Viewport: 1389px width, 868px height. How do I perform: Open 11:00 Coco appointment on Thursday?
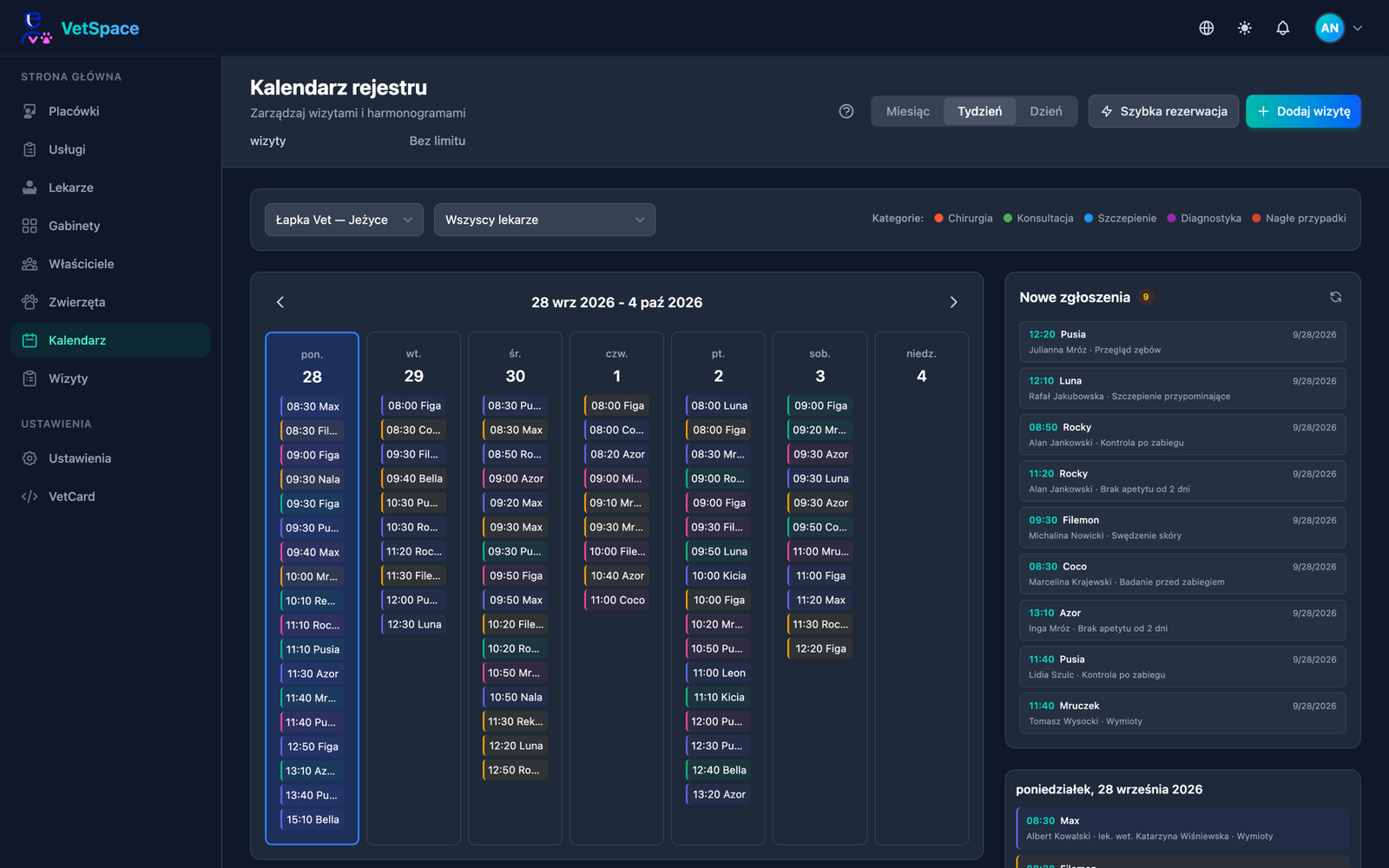(617, 600)
